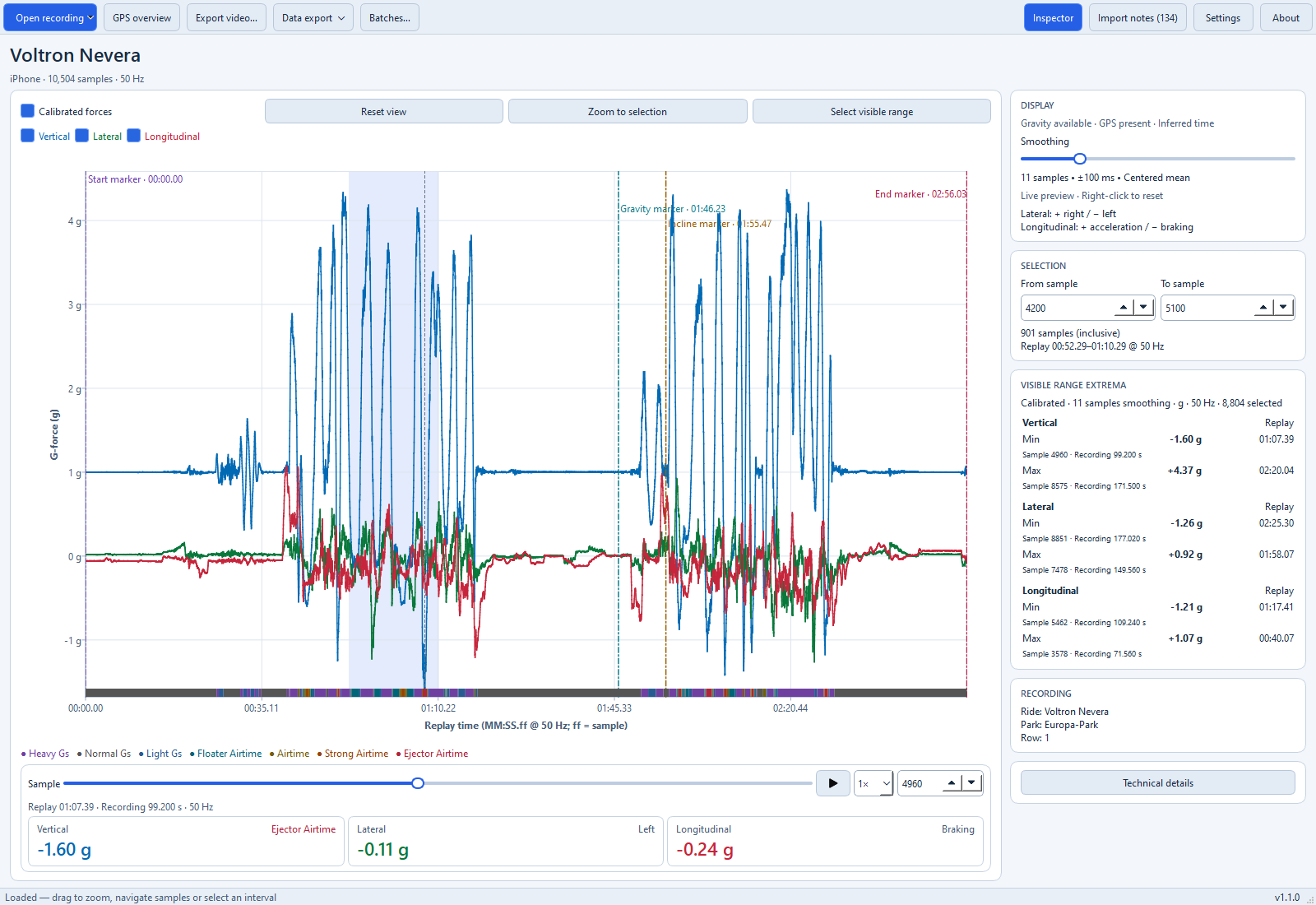Step the playback sample number up
Image resolution: width=1316 pixels, height=905 pixels.
point(952,783)
